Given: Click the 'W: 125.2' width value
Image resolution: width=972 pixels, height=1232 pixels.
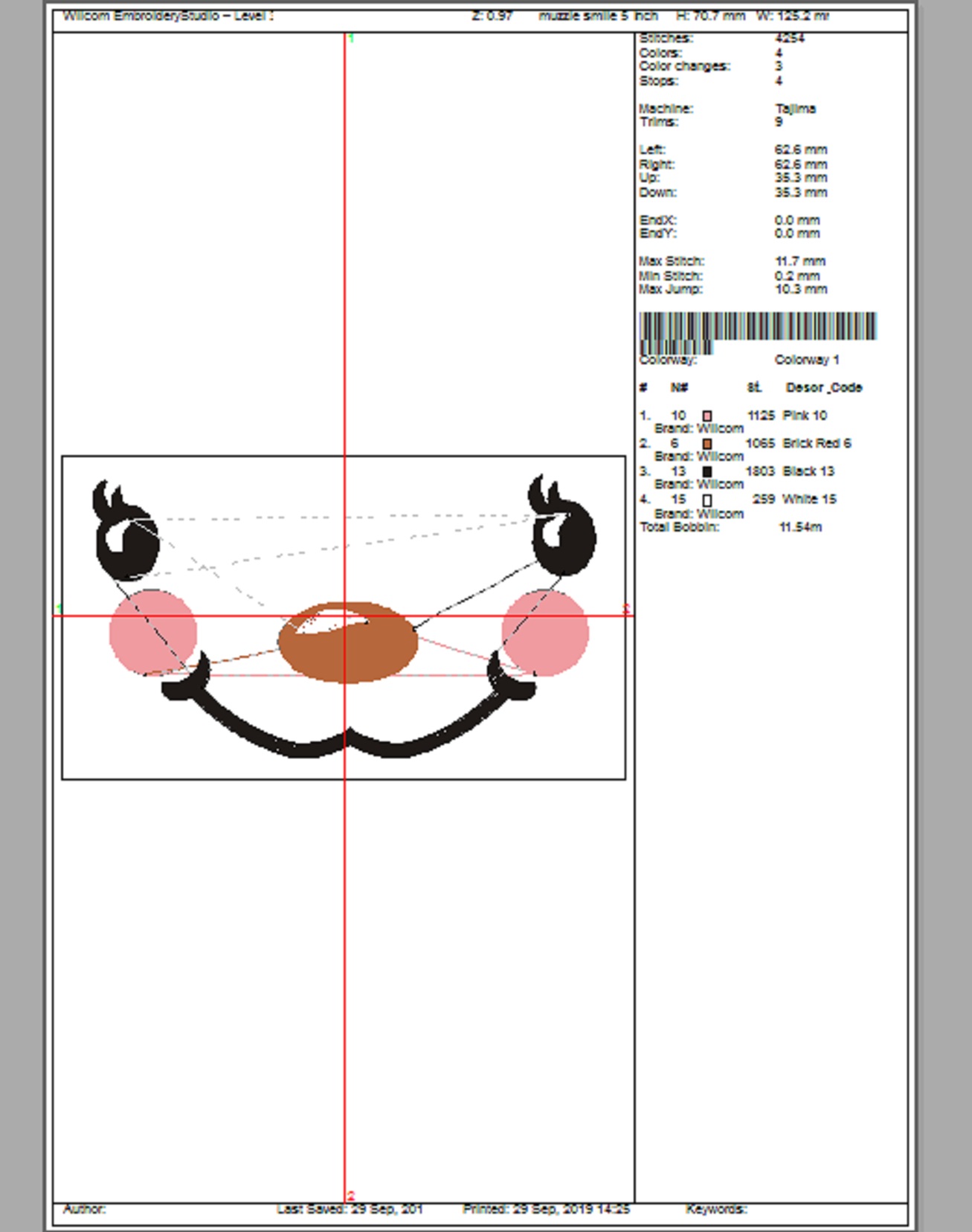Looking at the screenshot, I should (793, 16).
